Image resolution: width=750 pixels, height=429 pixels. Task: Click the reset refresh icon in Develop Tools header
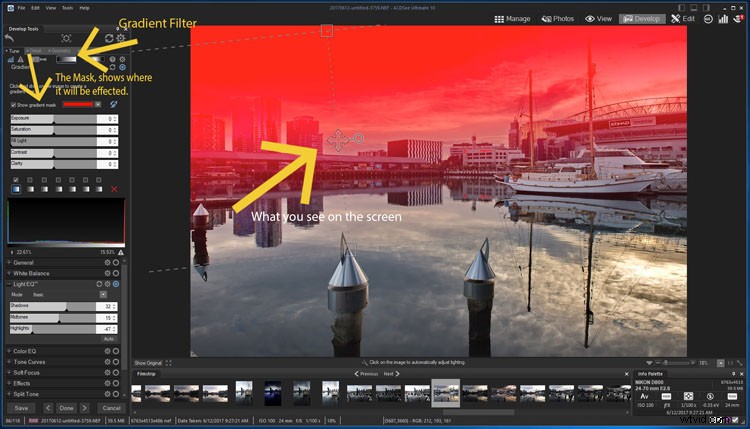tap(109, 38)
